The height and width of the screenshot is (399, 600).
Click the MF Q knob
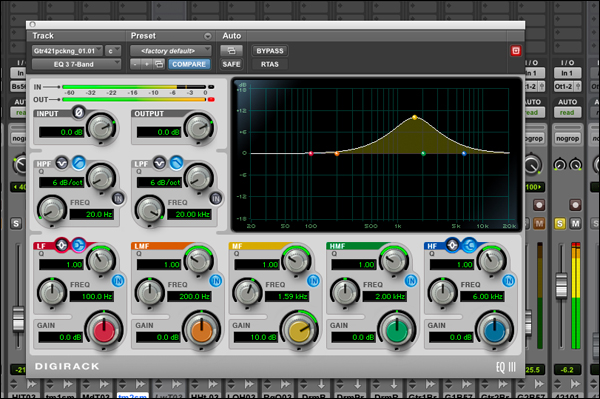[296, 261]
